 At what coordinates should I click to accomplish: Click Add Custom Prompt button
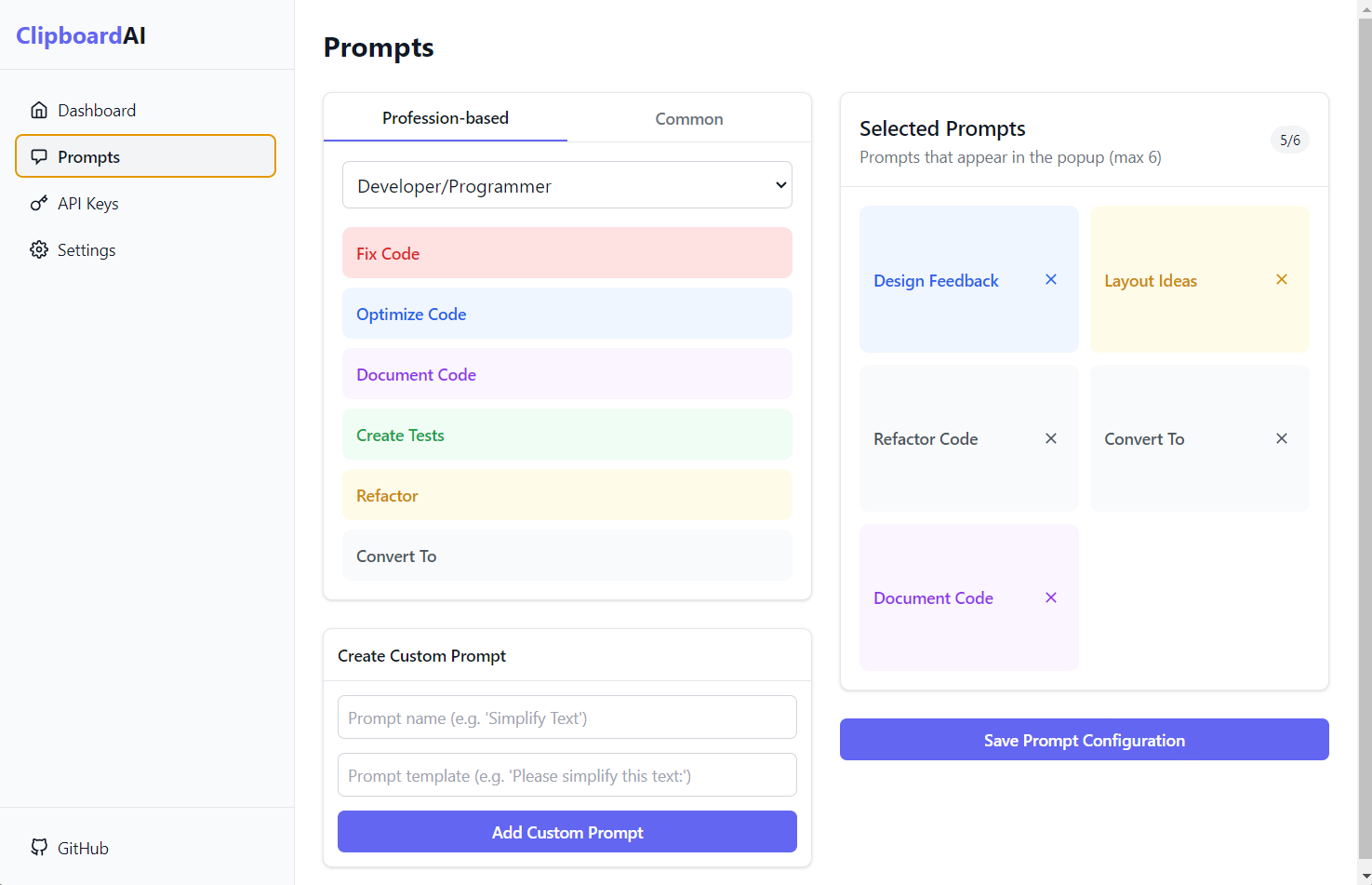tap(567, 832)
